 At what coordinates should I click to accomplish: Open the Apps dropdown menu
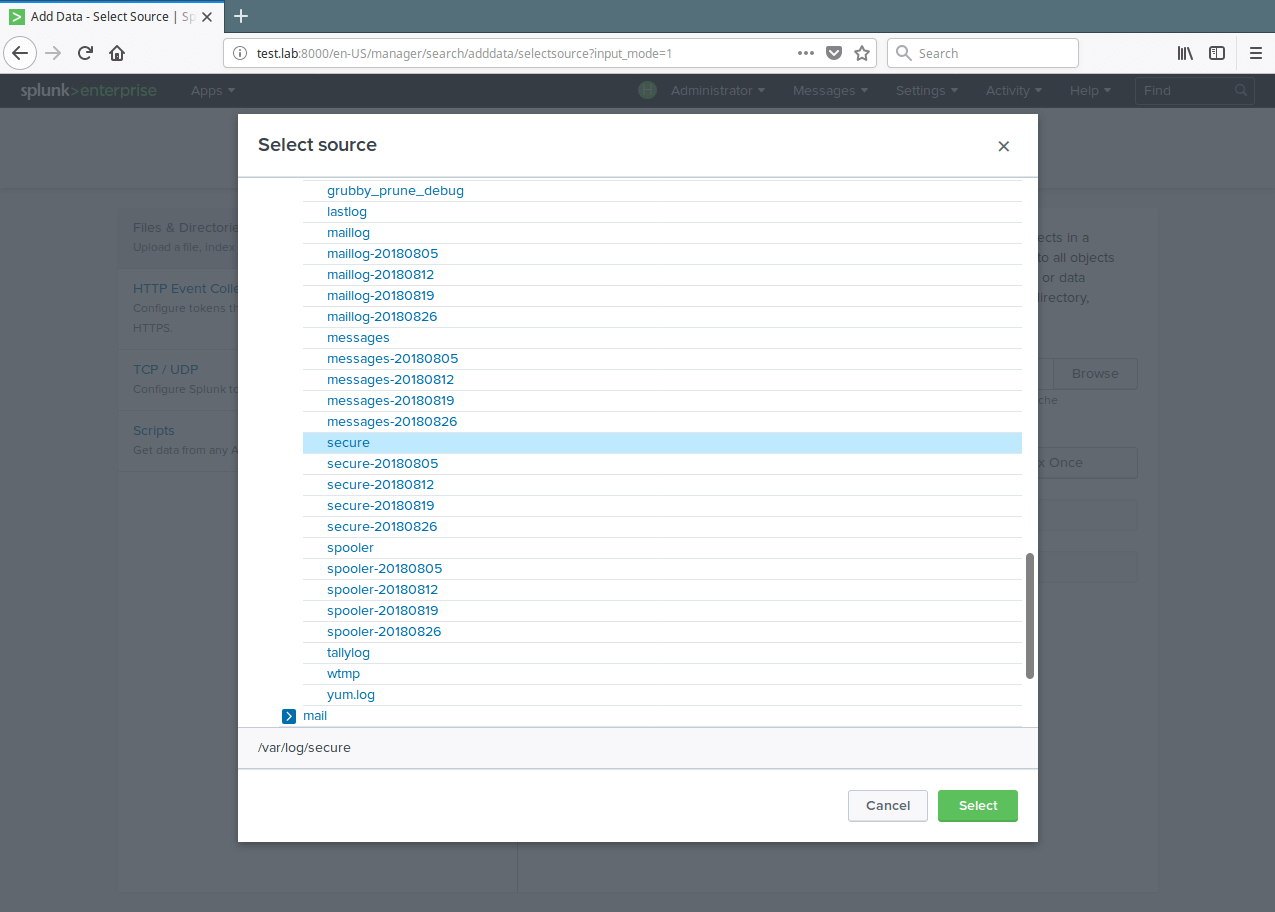pyautogui.click(x=213, y=90)
